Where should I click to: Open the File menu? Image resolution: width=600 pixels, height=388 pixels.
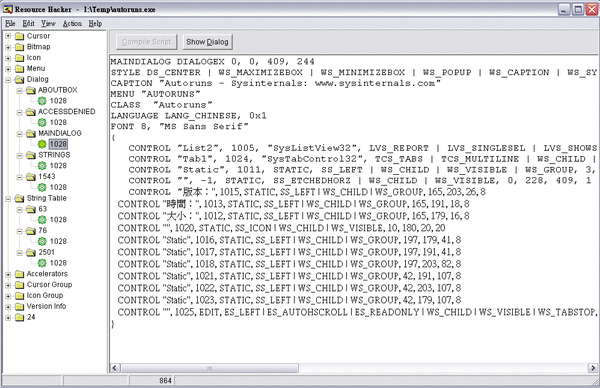click(x=10, y=24)
